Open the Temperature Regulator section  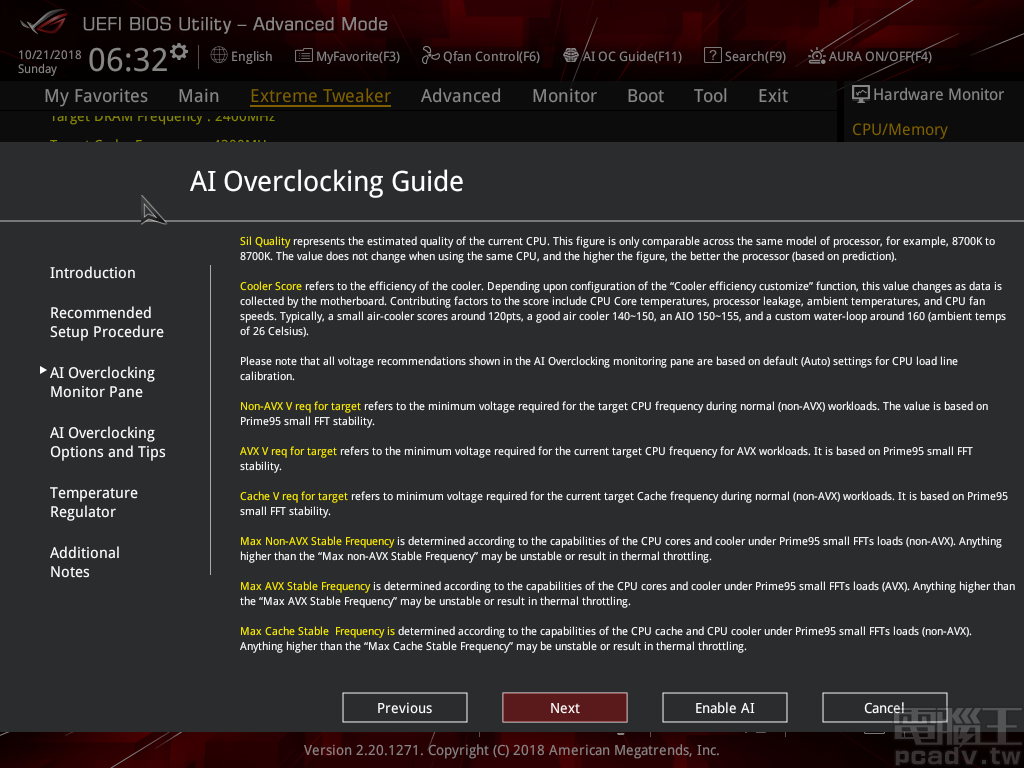(94, 502)
